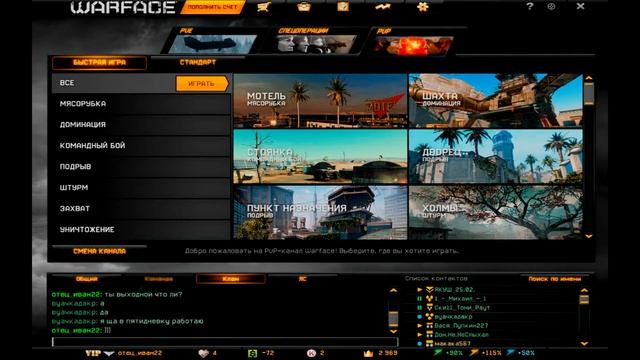Click rank insignia next to макака567
640x360 pixels.
point(429,344)
